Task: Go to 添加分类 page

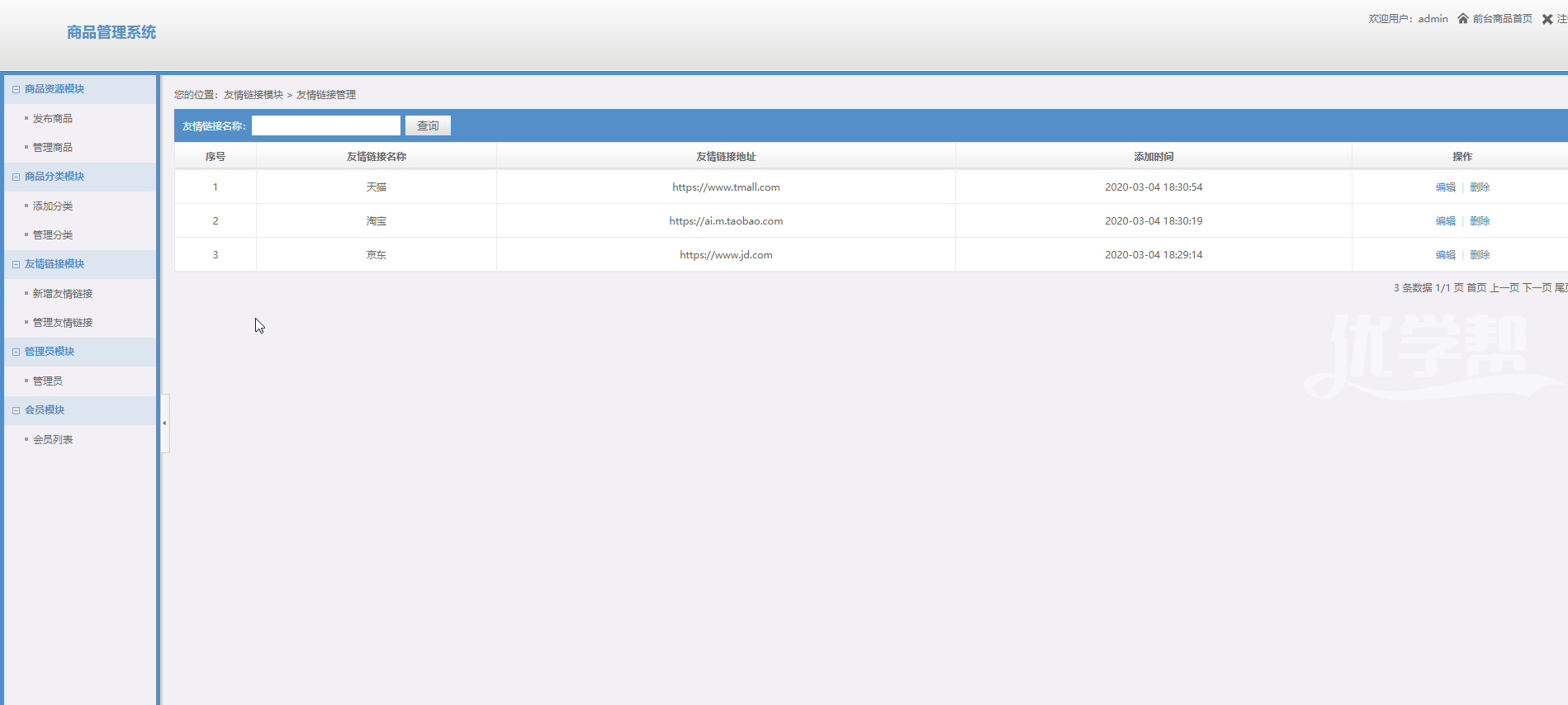Action: tap(53, 206)
